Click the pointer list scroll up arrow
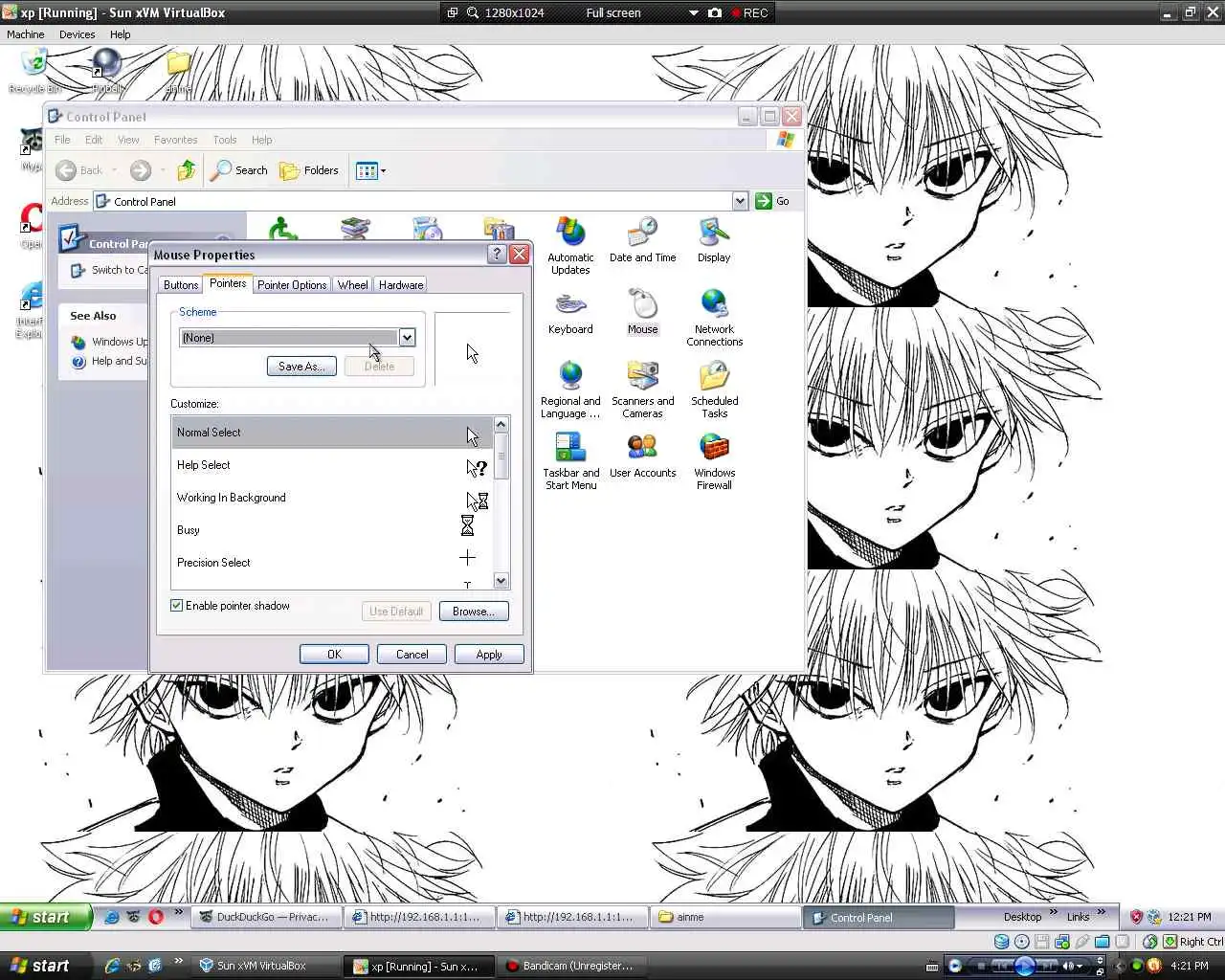This screenshot has width=1225, height=980. click(501, 424)
